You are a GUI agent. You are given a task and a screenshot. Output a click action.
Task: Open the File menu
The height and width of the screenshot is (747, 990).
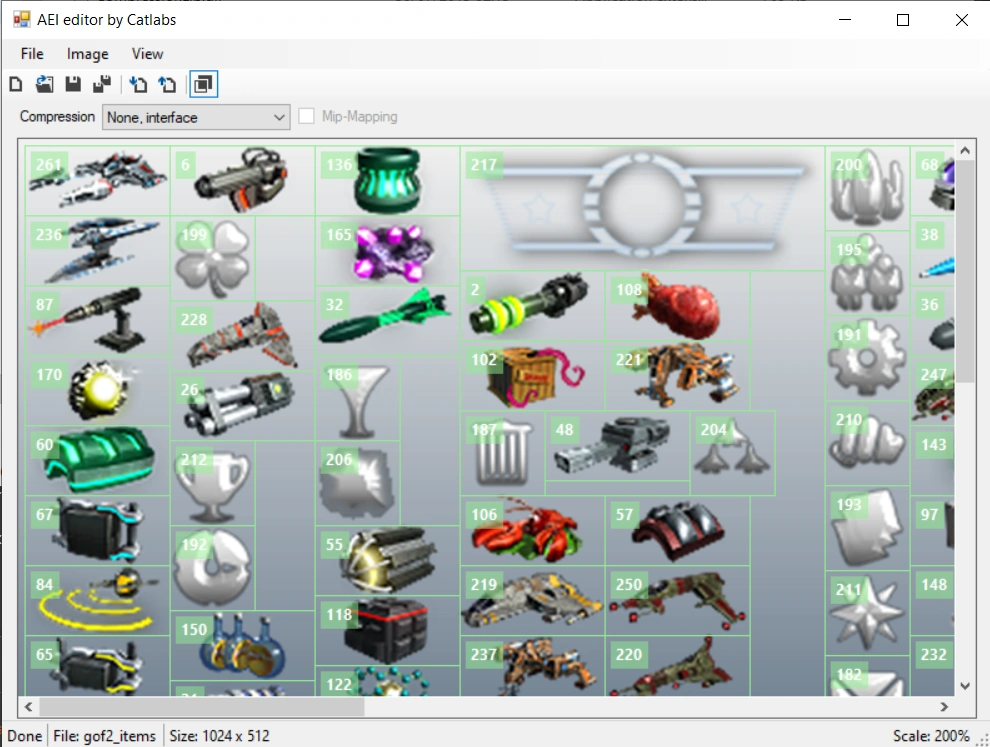(32, 54)
